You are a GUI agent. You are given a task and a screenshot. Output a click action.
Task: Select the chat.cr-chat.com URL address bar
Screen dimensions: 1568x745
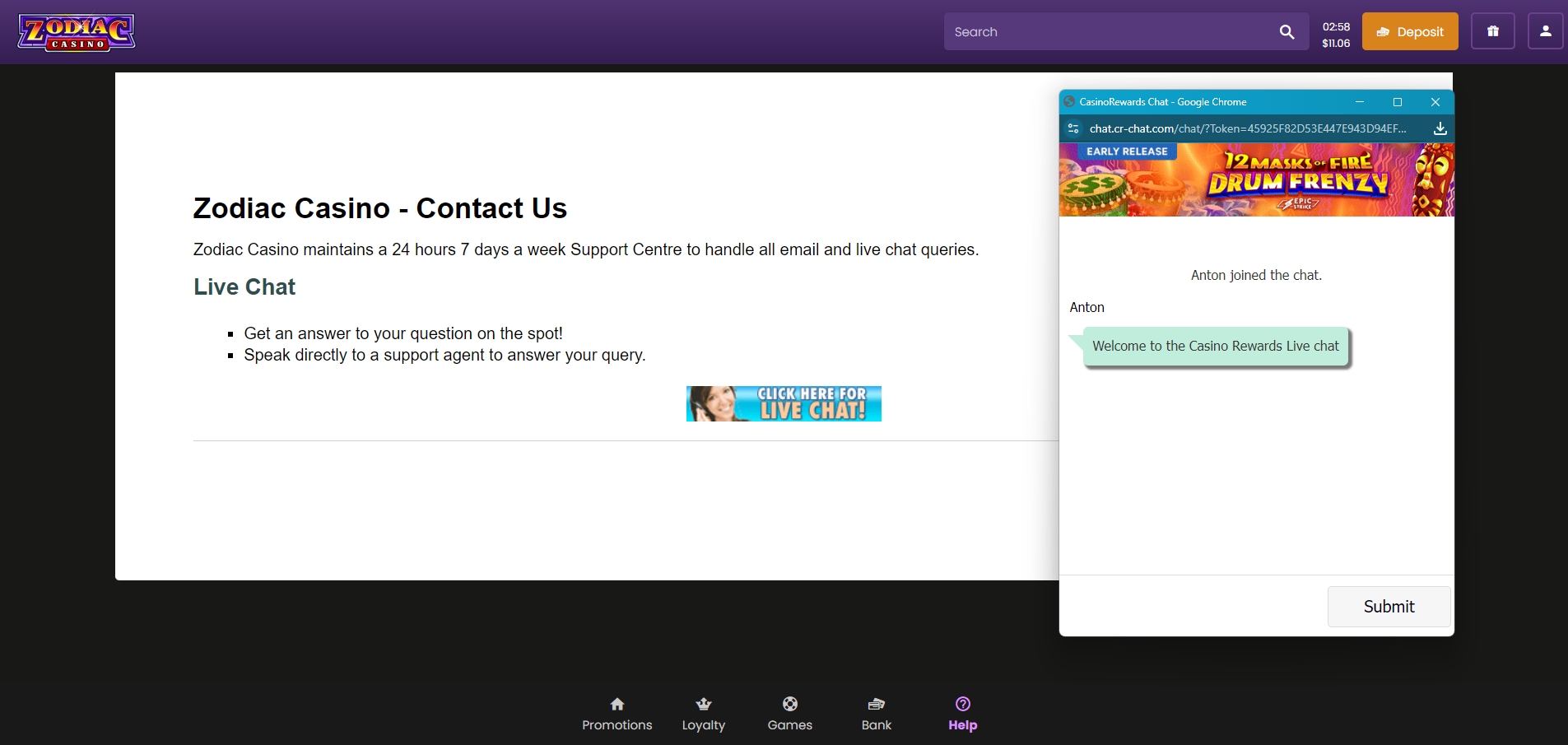(x=1248, y=128)
